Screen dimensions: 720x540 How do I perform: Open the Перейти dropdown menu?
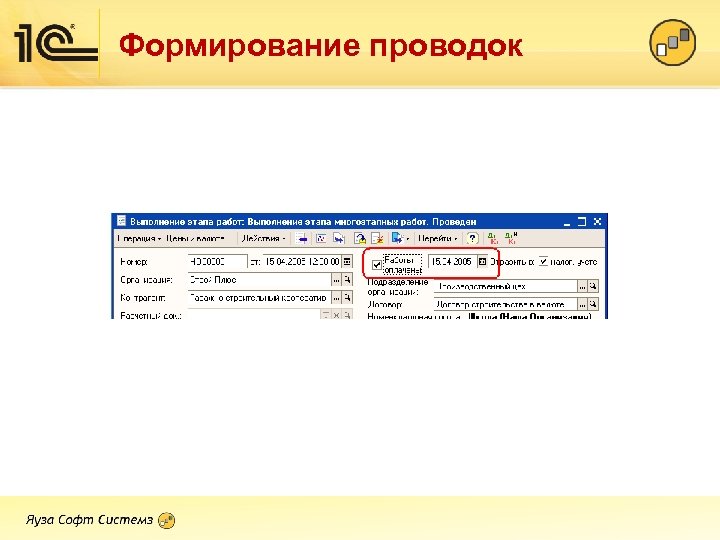coord(438,239)
